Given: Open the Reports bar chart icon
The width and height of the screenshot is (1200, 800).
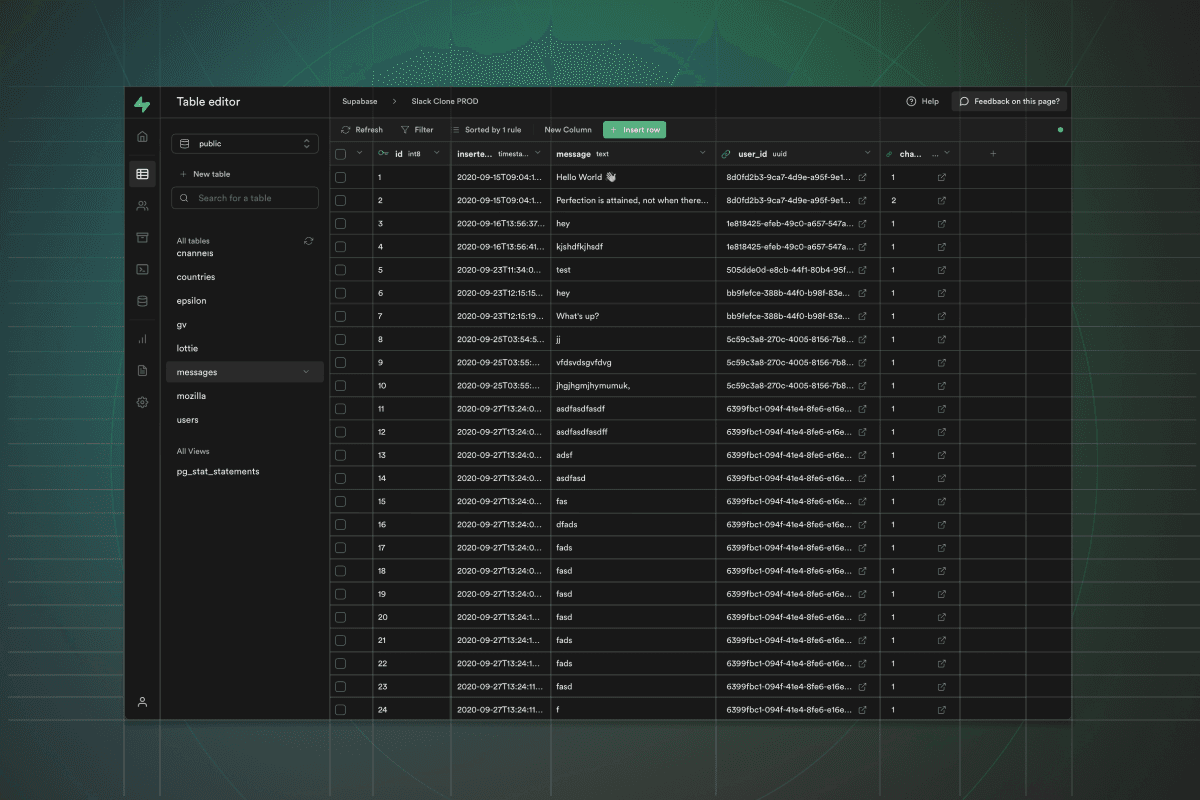Looking at the screenshot, I should tap(142, 339).
